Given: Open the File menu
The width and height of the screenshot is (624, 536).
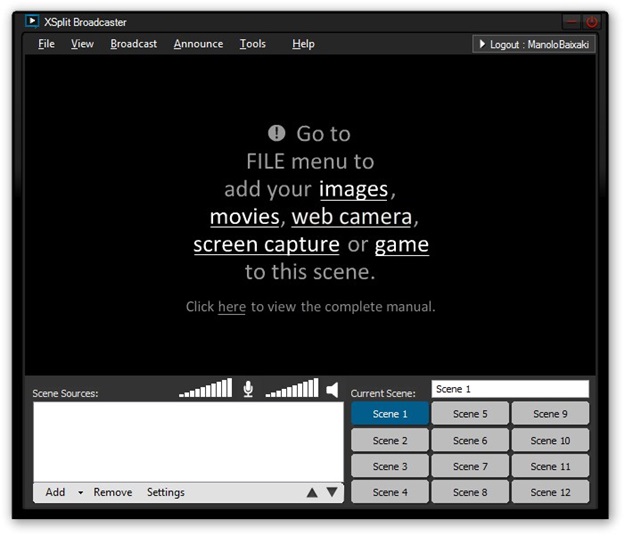Looking at the screenshot, I should point(46,44).
